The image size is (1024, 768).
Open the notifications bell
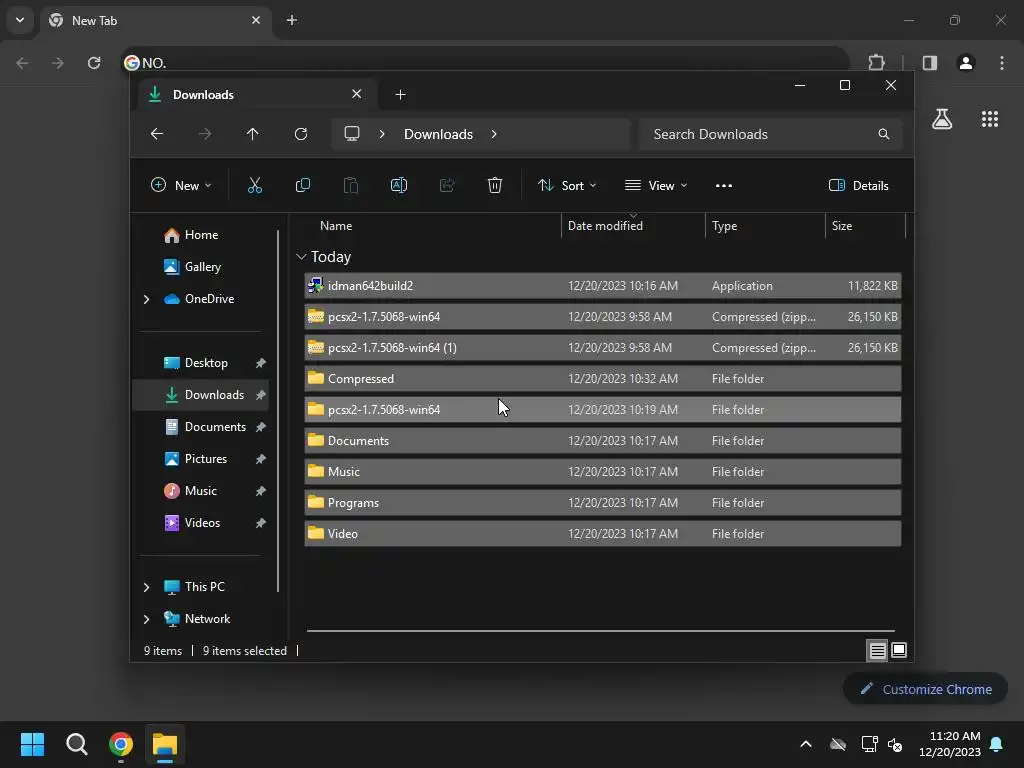(x=997, y=744)
